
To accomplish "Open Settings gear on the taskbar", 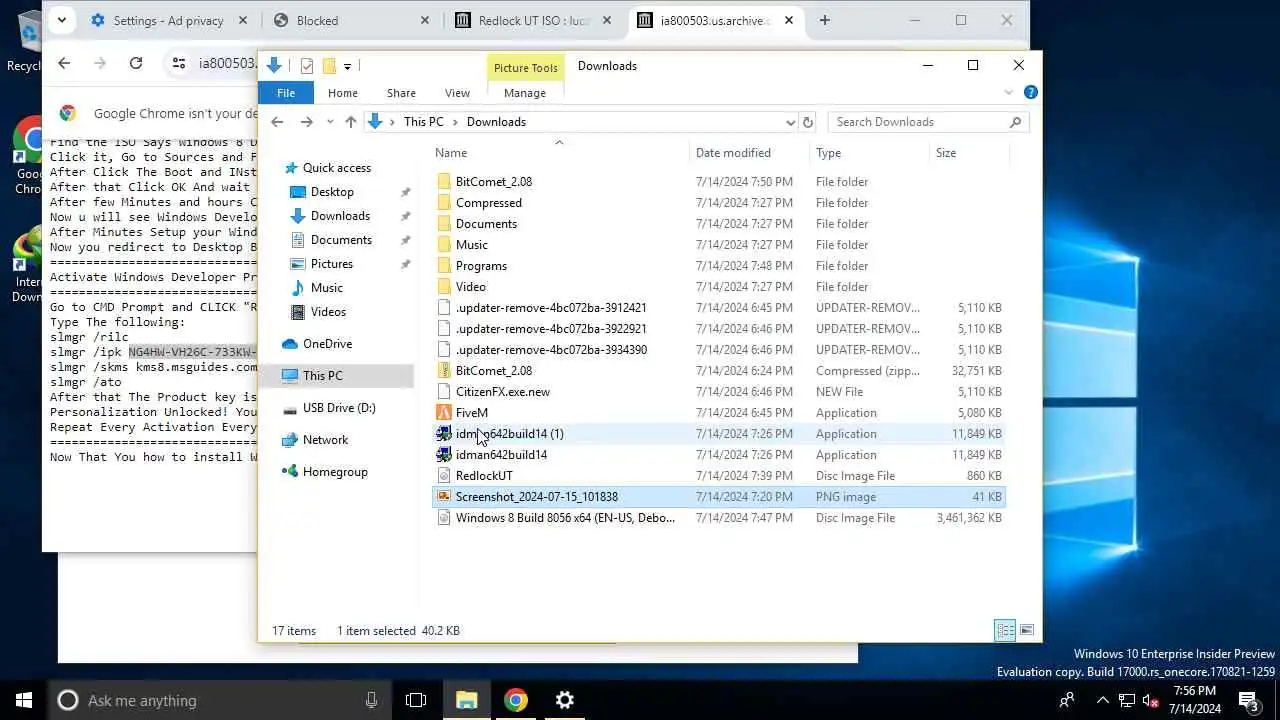I will coord(565,700).
